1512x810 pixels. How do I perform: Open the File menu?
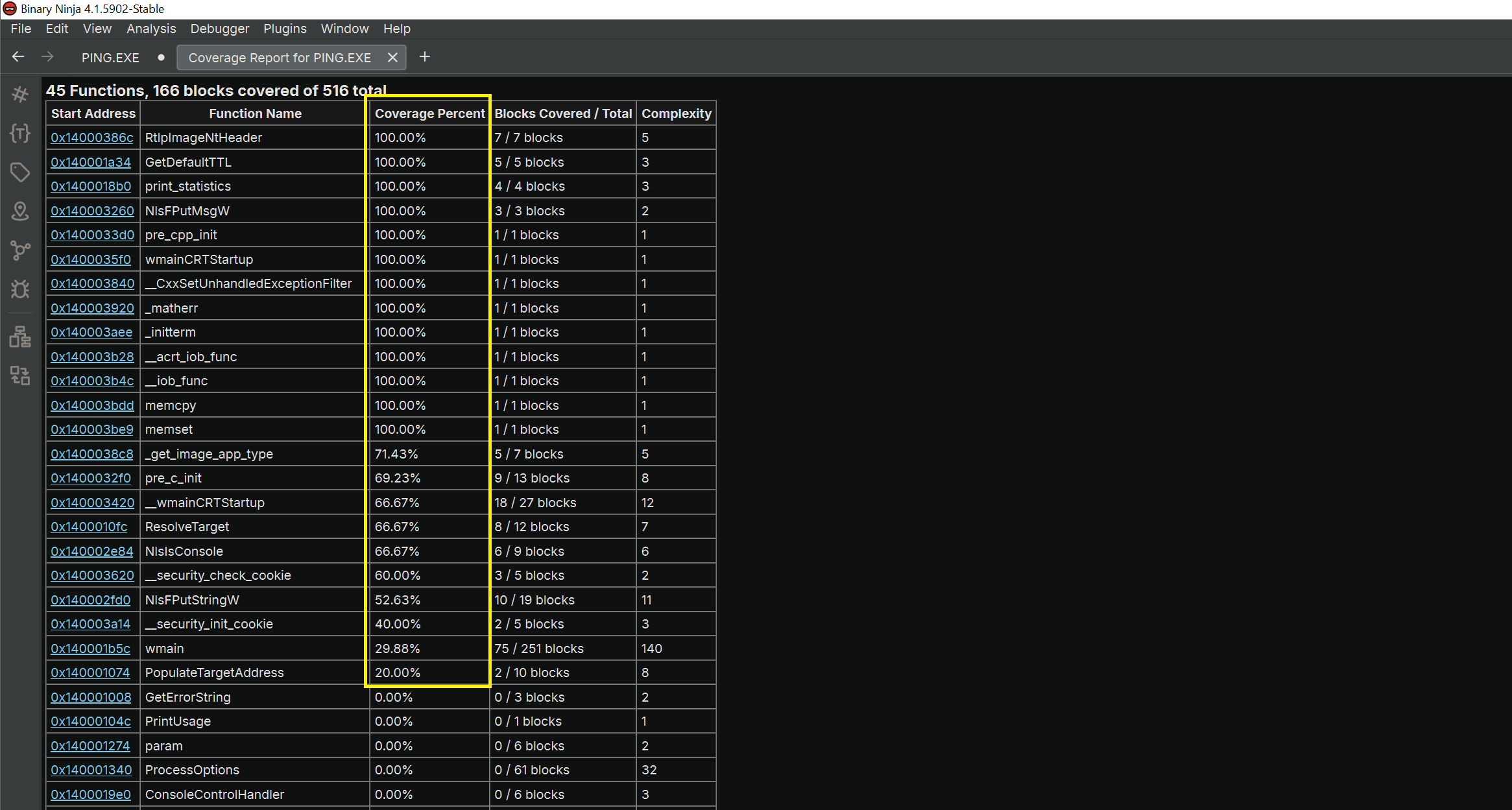[x=21, y=29]
